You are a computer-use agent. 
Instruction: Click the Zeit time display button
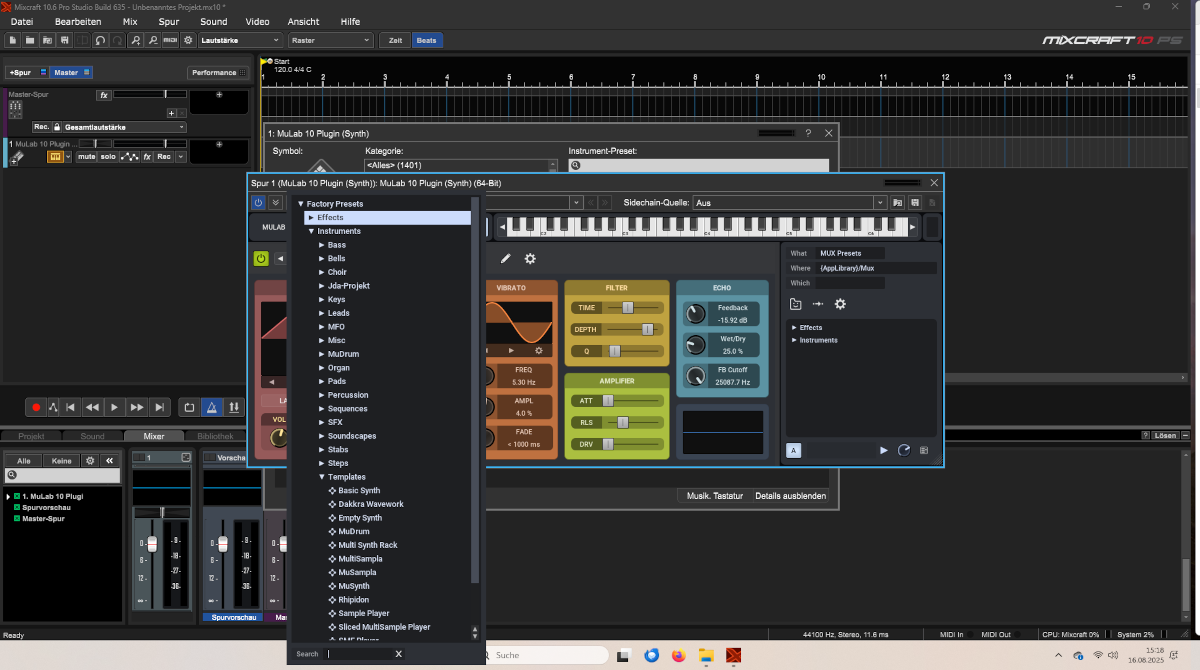(x=396, y=41)
